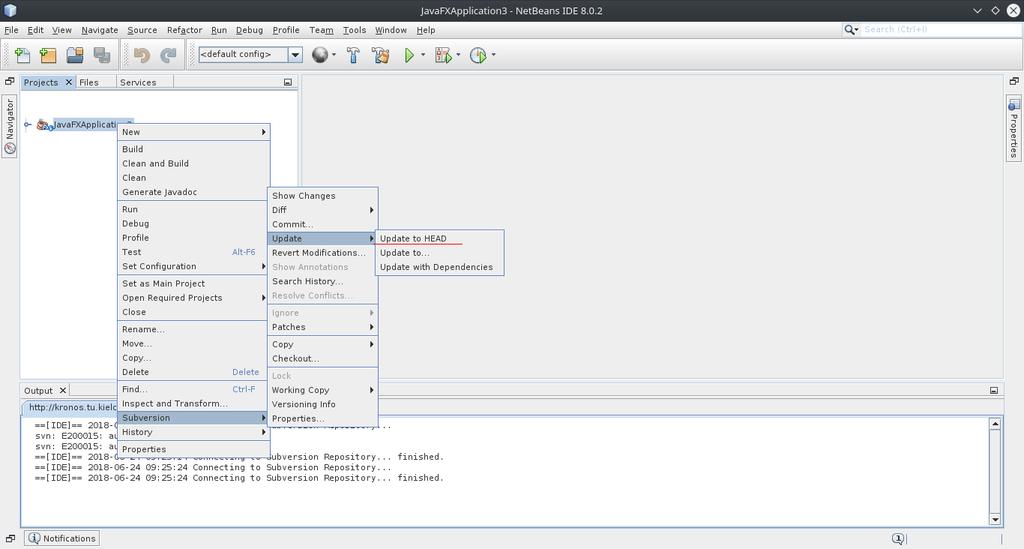Select Revert Modifications...
Screen dimensions: 1024x549
pyautogui.click(x=323, y=253)
